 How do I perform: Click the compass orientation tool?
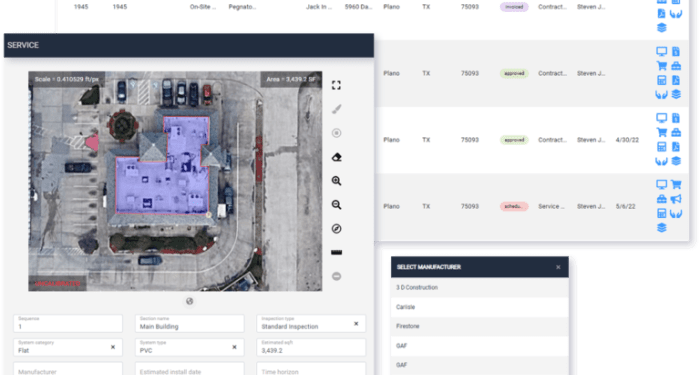[337, 229]
